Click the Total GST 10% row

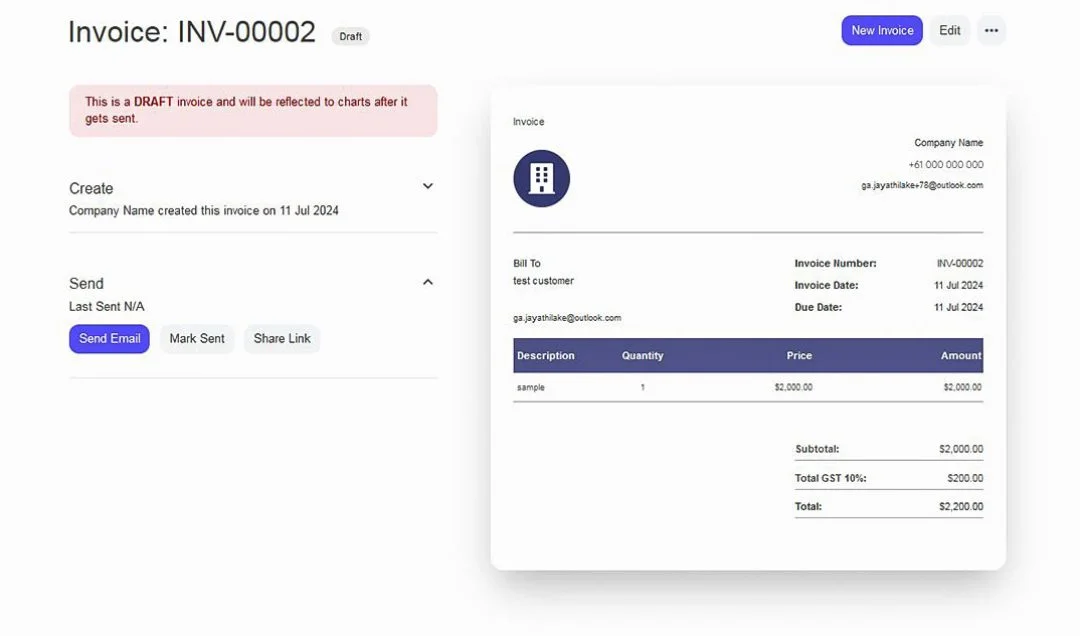click(888, 478)
